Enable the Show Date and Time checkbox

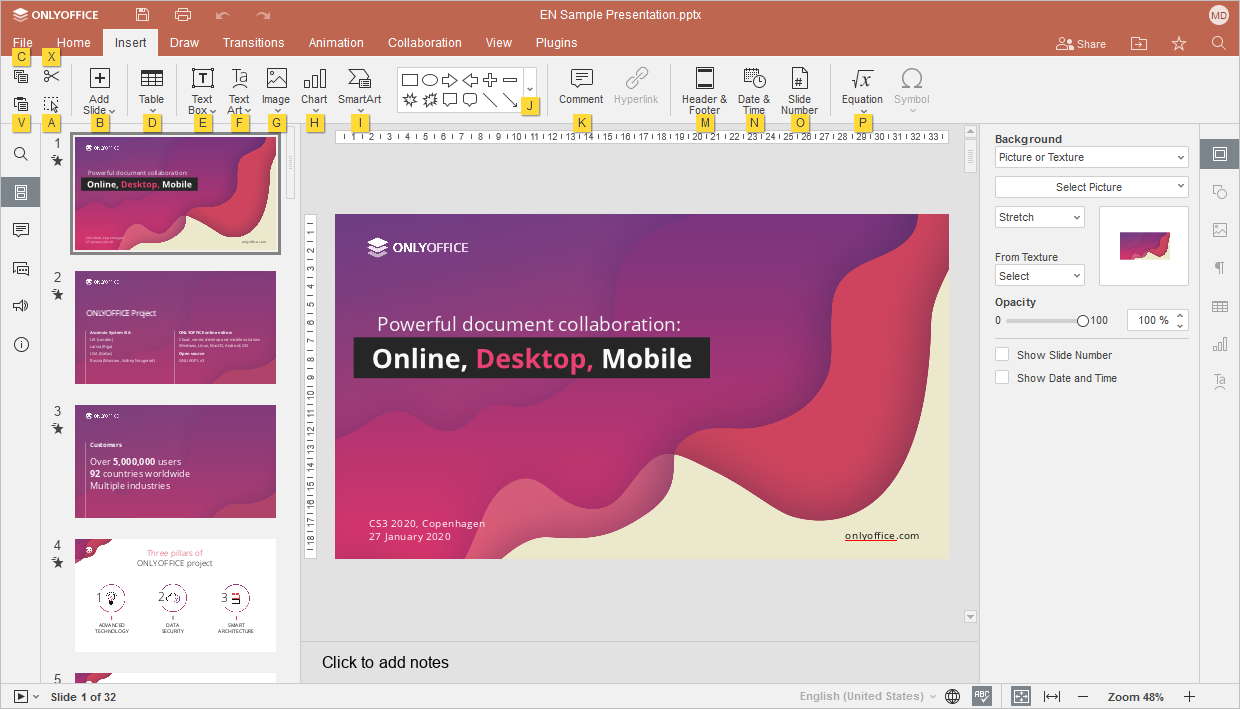pyautogui.click(x=1002, y=378)
